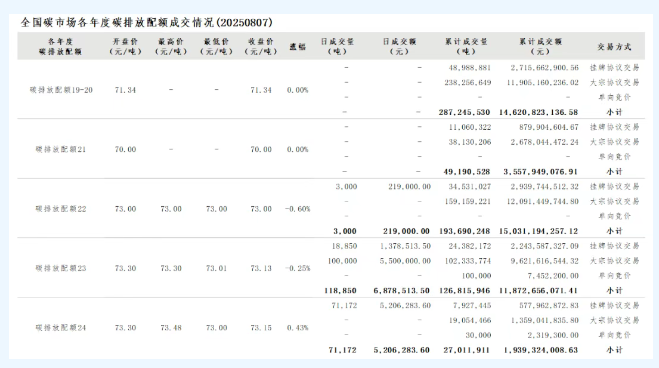Image resolution: width=659 pixels, height=368 pixels.
Task: Select the row label 碳排放配额21
Action: (61, 149)
